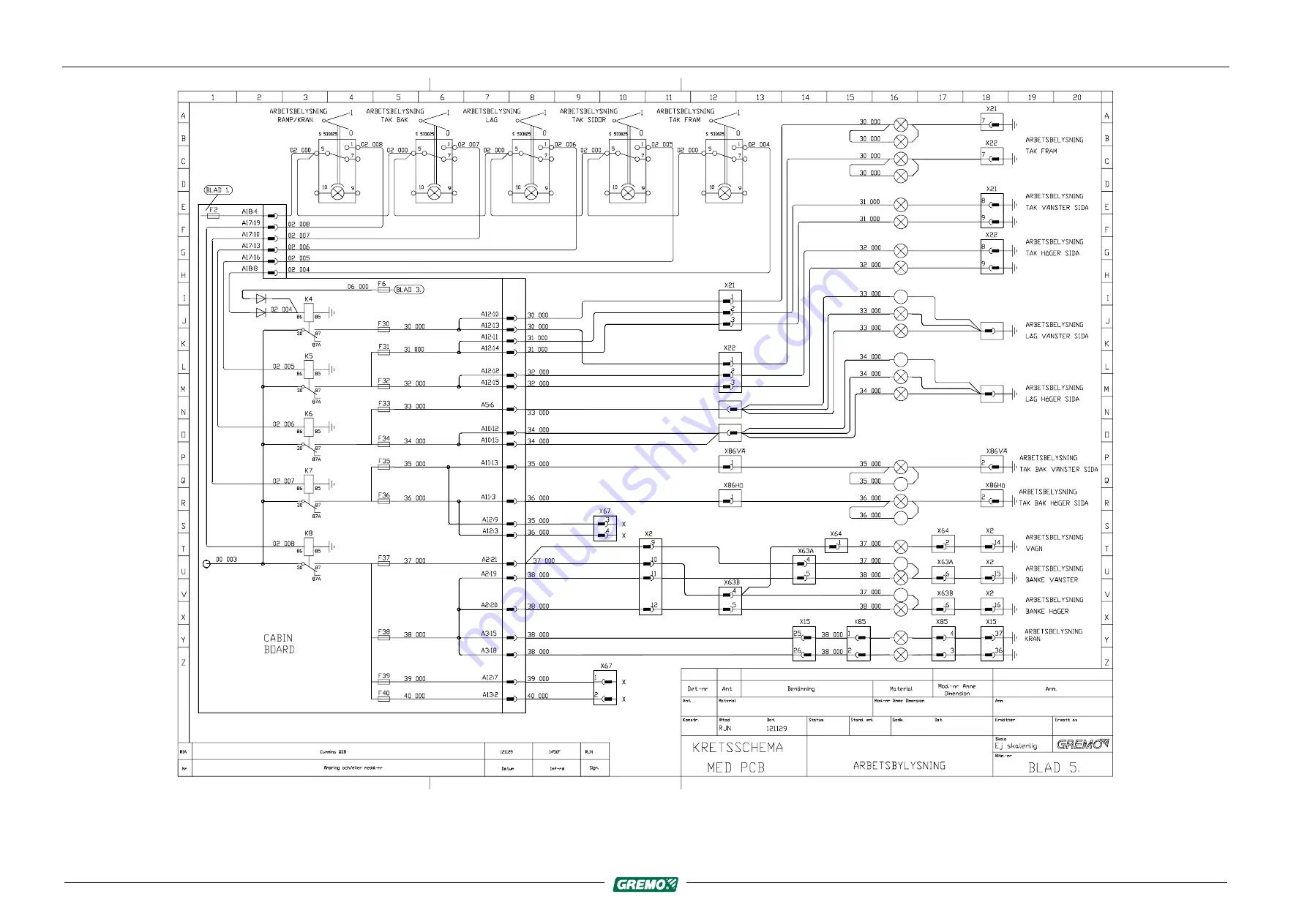Click the VAGN lighting label

coord(1034,549)
